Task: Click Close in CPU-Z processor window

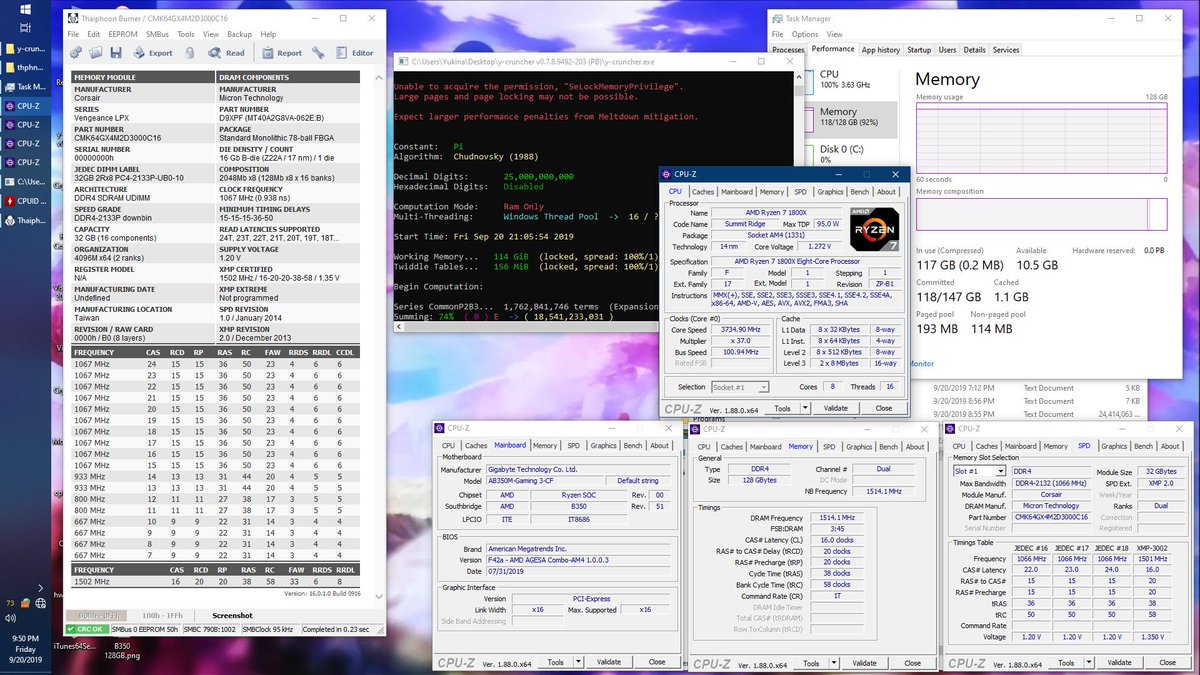Action: [x=884, y=408]
